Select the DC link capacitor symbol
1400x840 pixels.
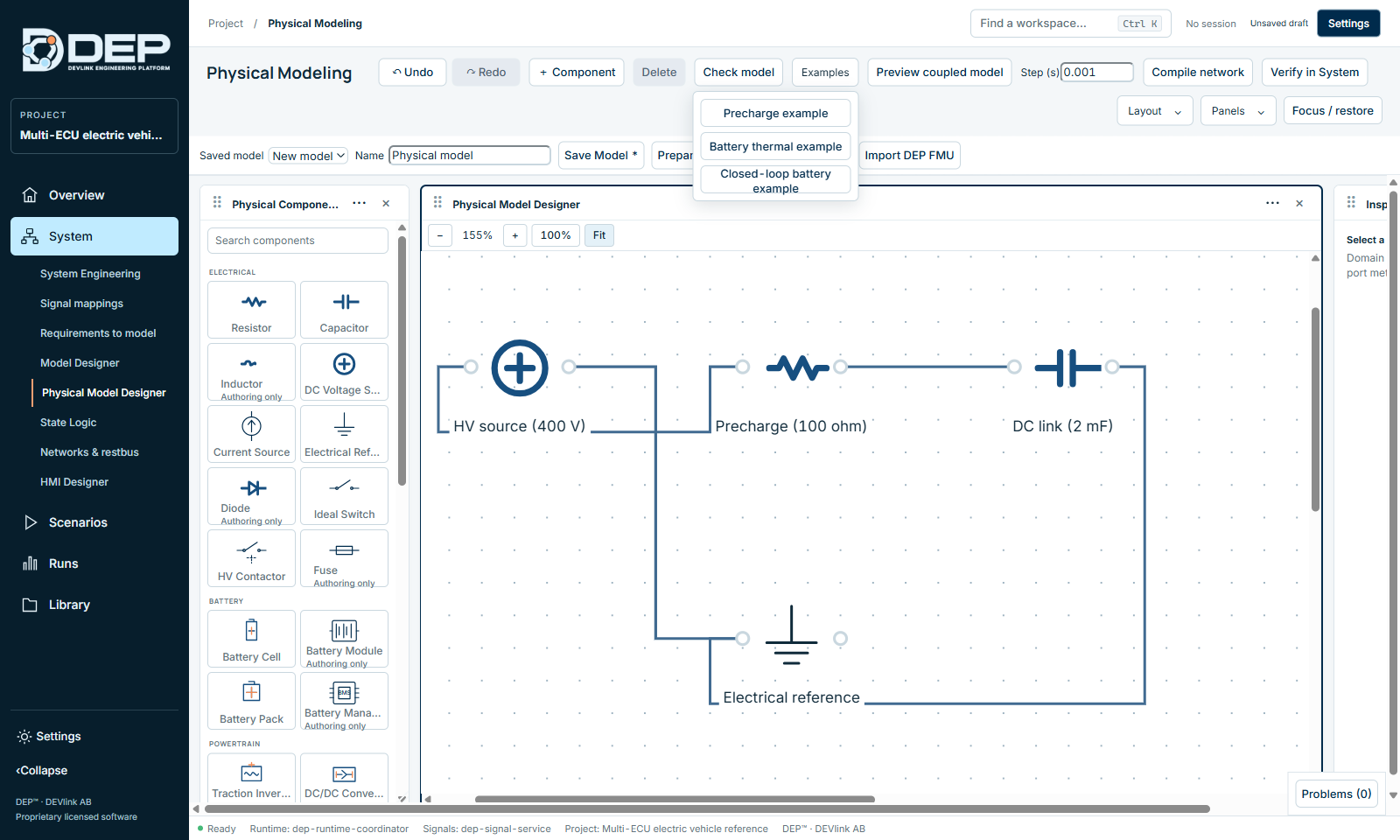point(1067,367)
